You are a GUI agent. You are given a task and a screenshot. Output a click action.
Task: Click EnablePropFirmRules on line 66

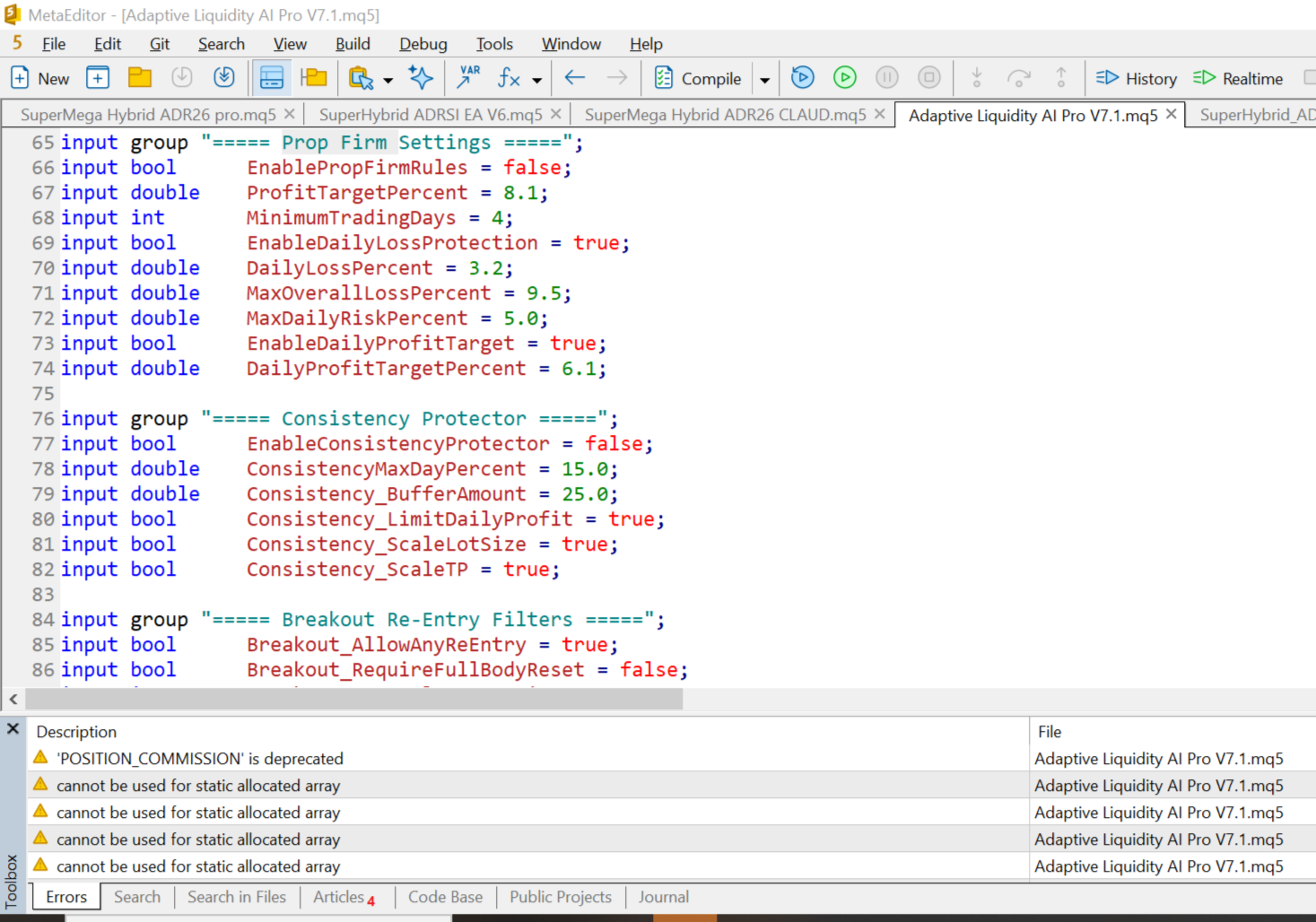(357, 168)
